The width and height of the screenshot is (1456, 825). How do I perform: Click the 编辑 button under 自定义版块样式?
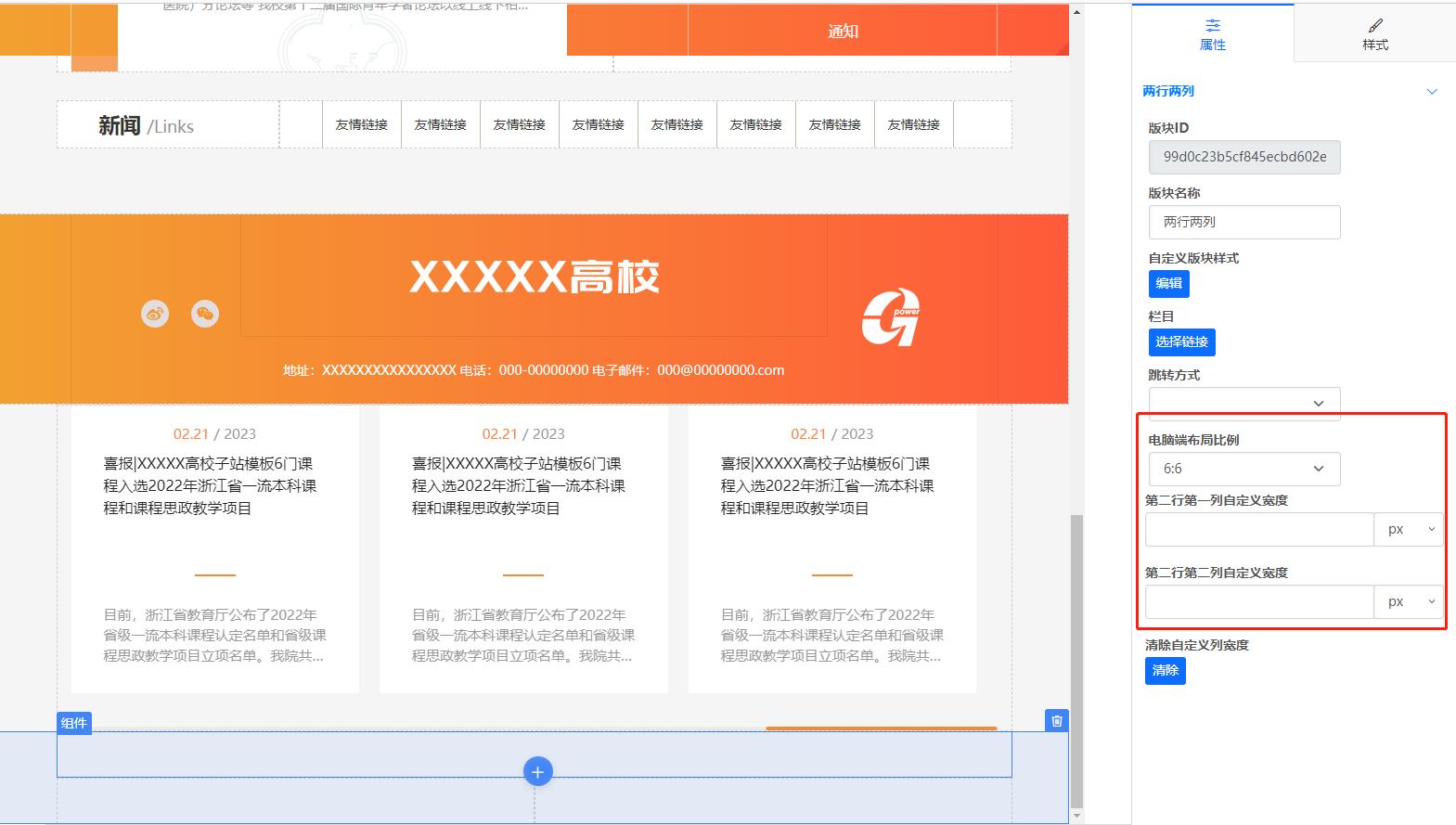(1168, 284)
